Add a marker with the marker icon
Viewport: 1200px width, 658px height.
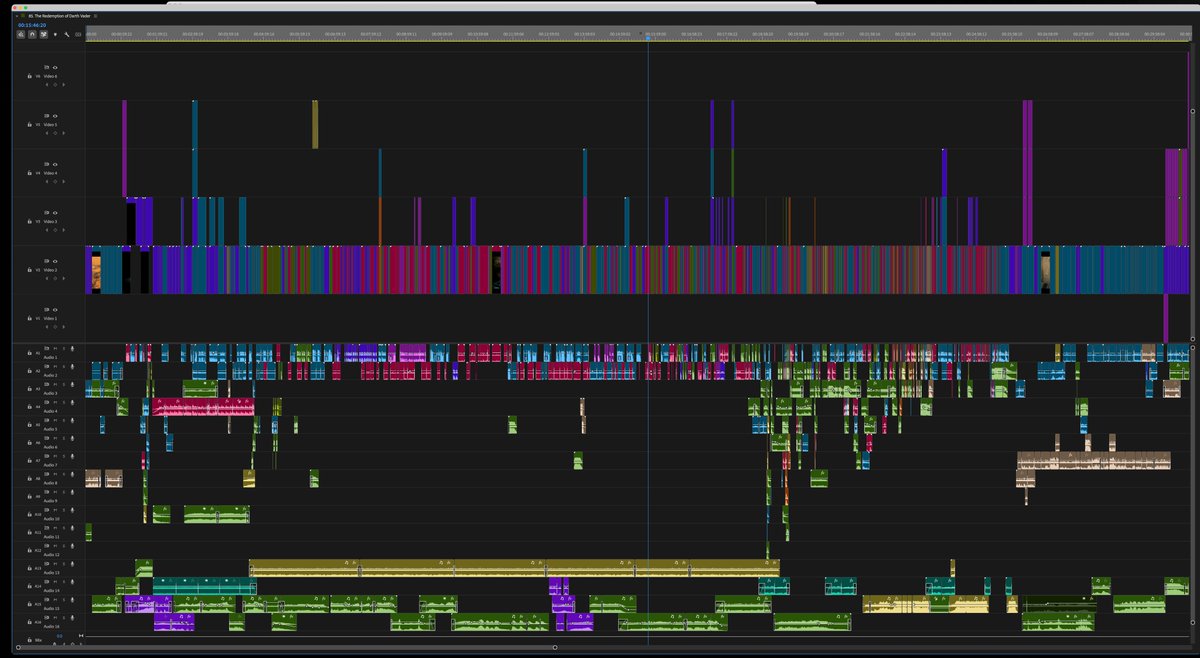tap(55, 35)
